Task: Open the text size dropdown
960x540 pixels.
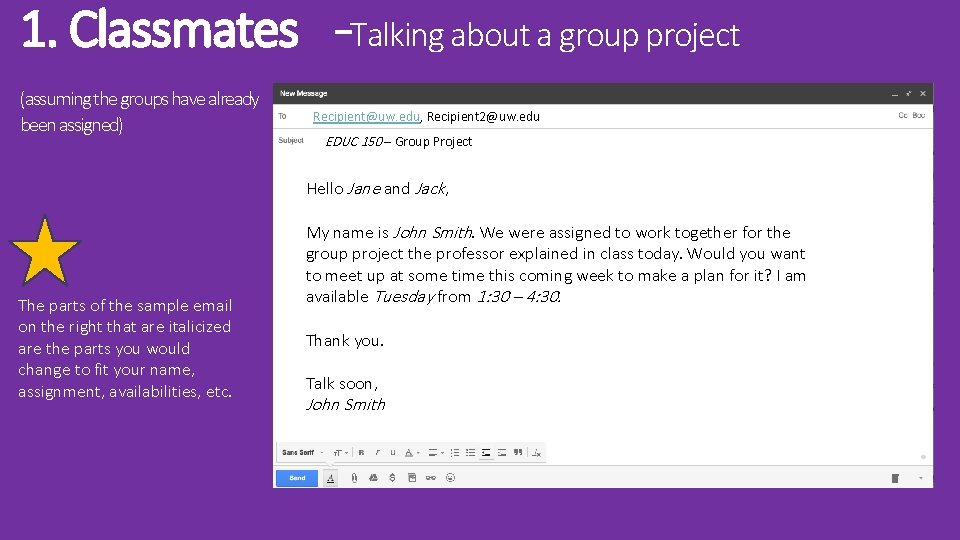Action: pos(340,453)
